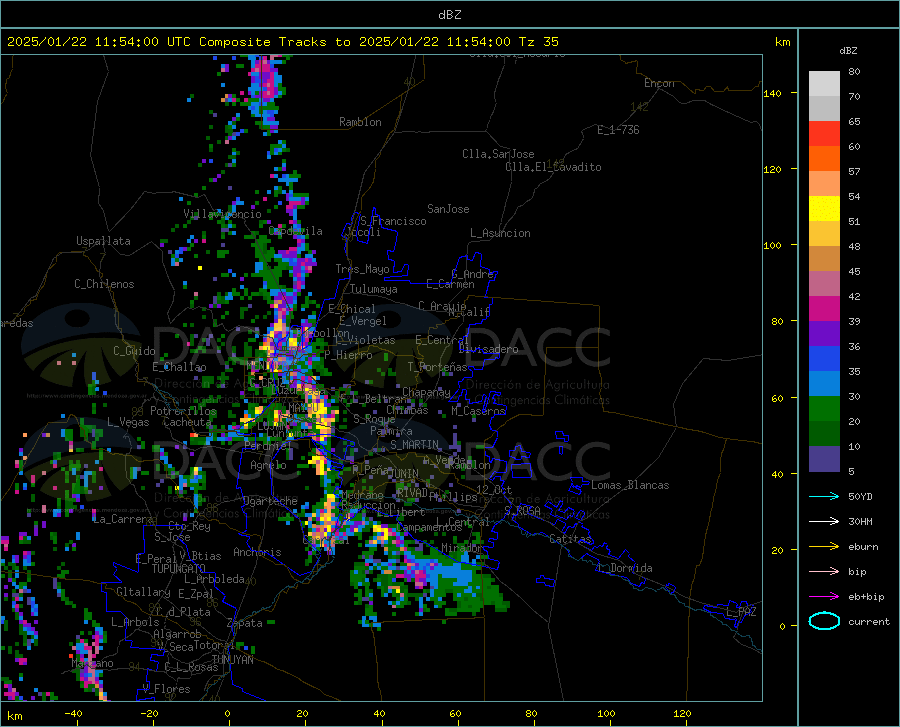Select the L_Asuncion label
This screenshot has height=727, width=900.
coord(500,233)
